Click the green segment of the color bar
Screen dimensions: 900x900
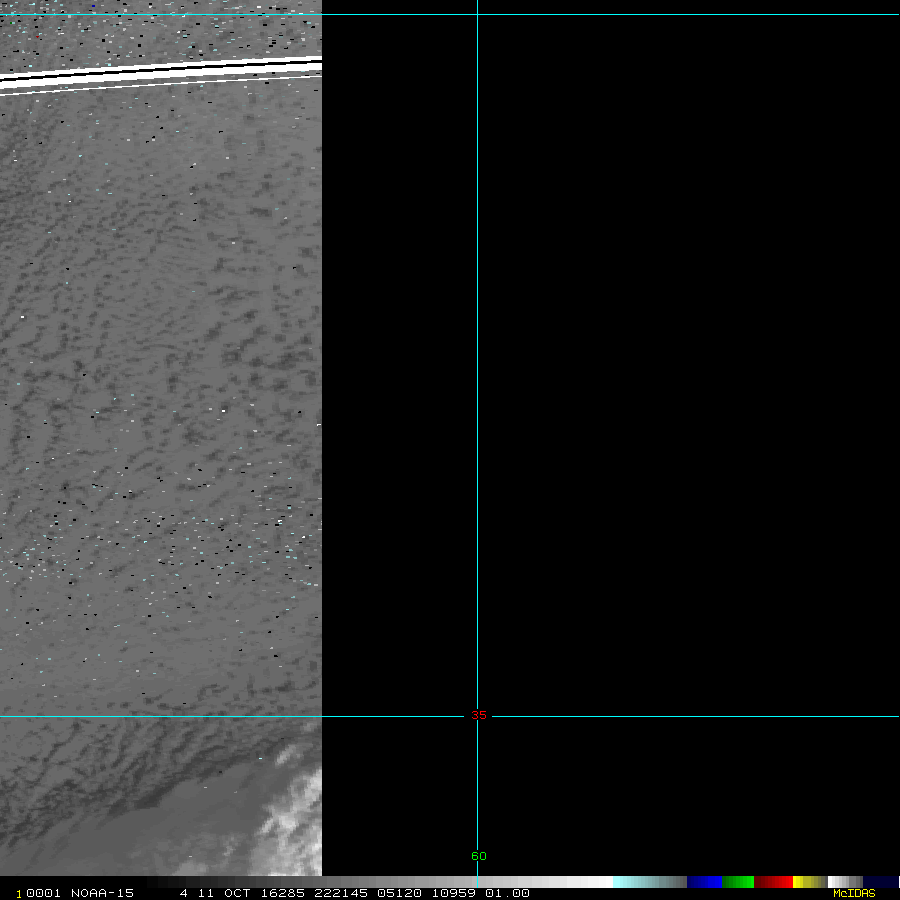[738, 882]
